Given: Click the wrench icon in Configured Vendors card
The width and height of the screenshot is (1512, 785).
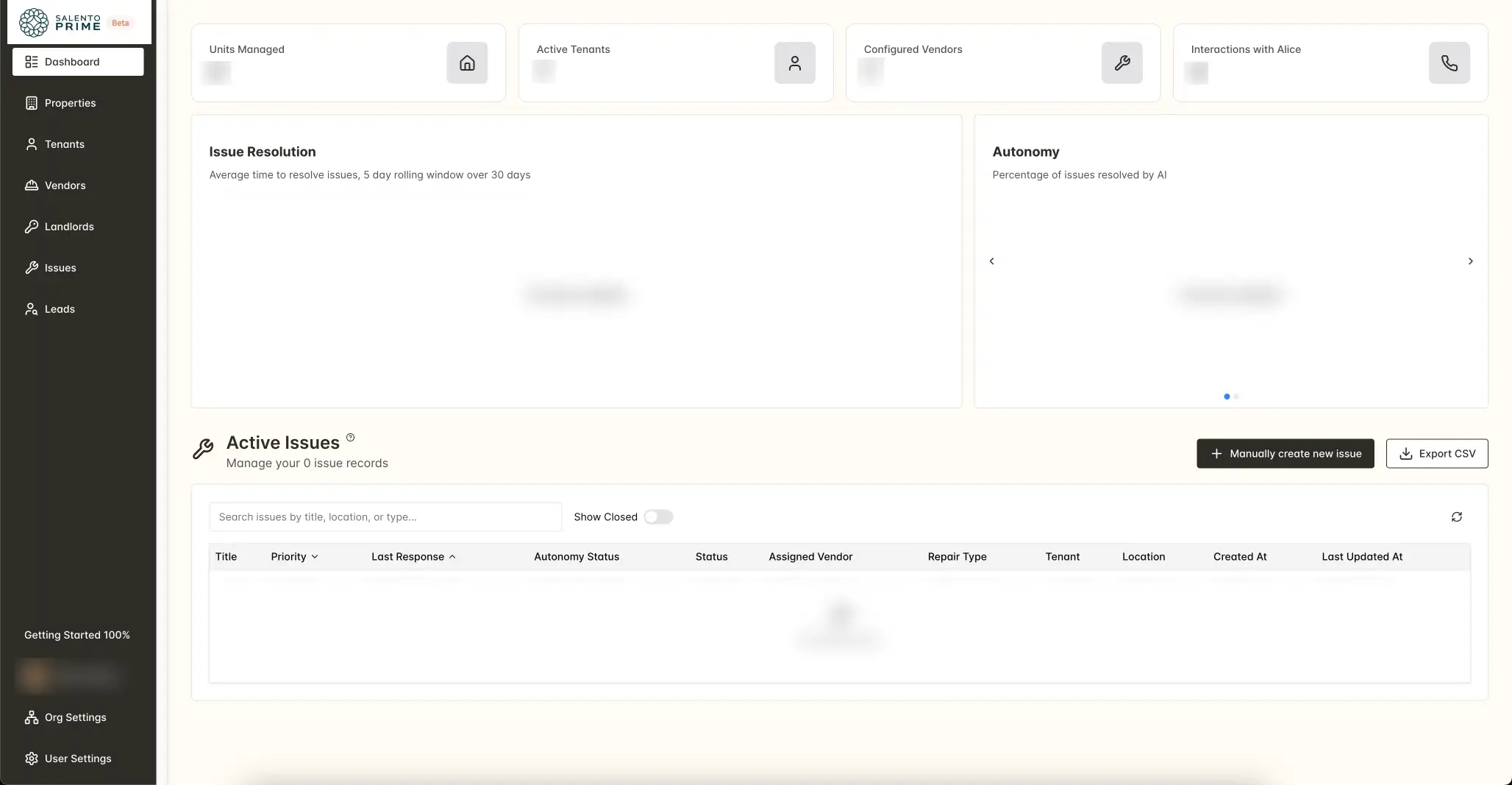Looking at the screenshot, I should (1121, 63).
